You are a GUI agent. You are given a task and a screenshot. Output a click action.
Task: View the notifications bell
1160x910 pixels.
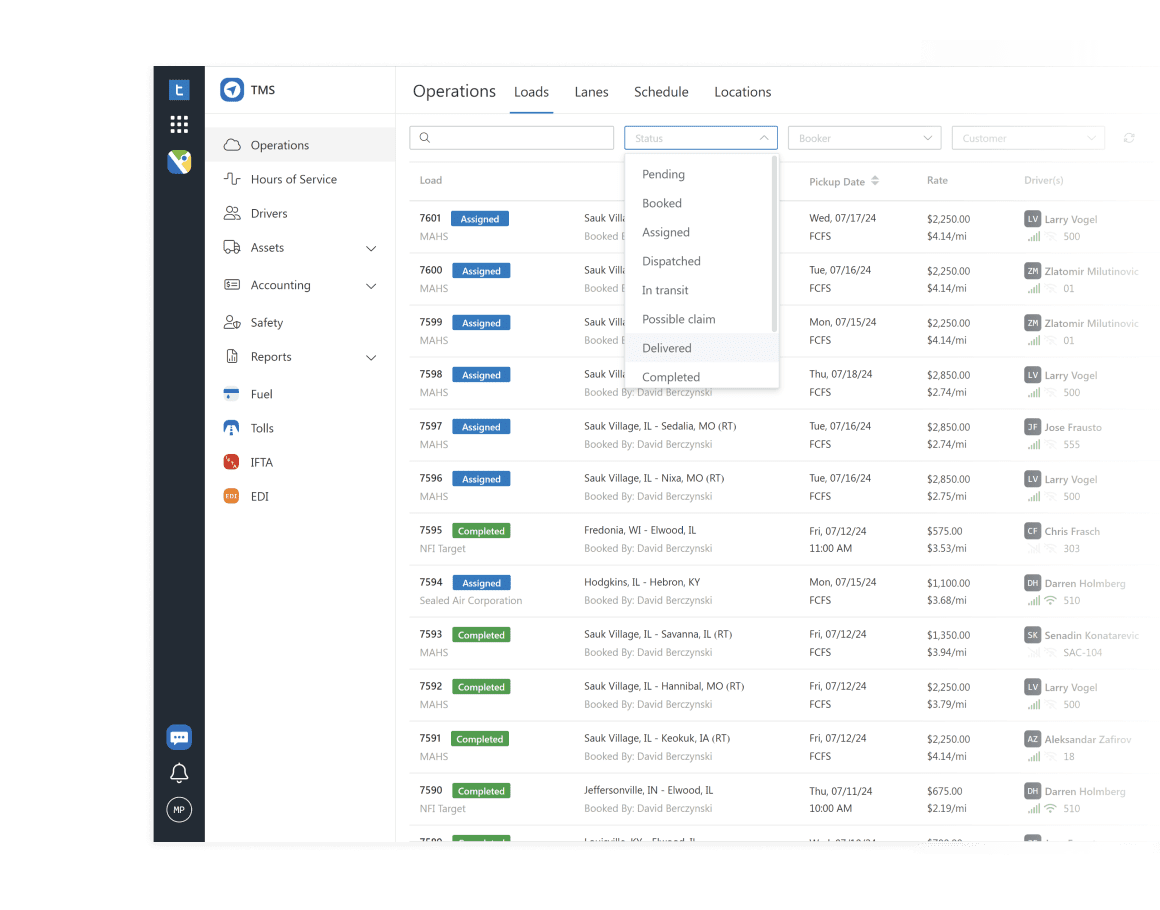coord(179,773)
